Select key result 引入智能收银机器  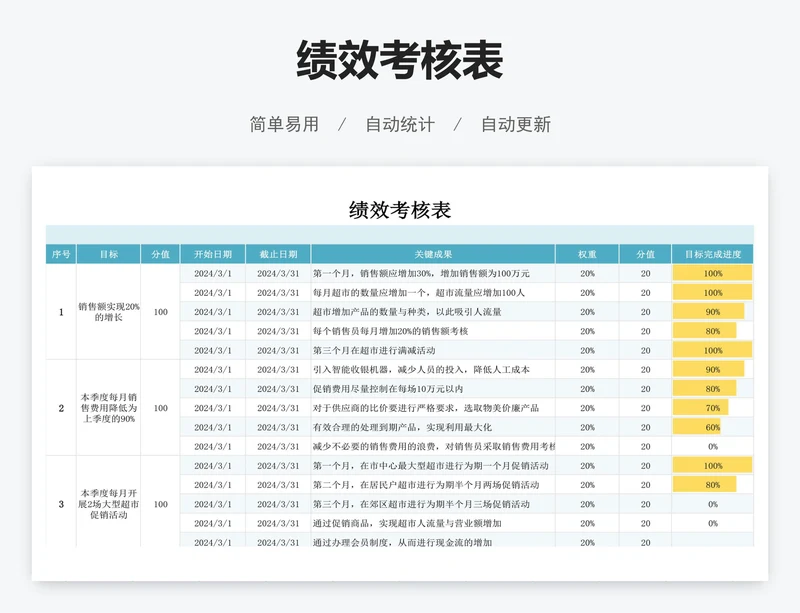coord(433,370)
